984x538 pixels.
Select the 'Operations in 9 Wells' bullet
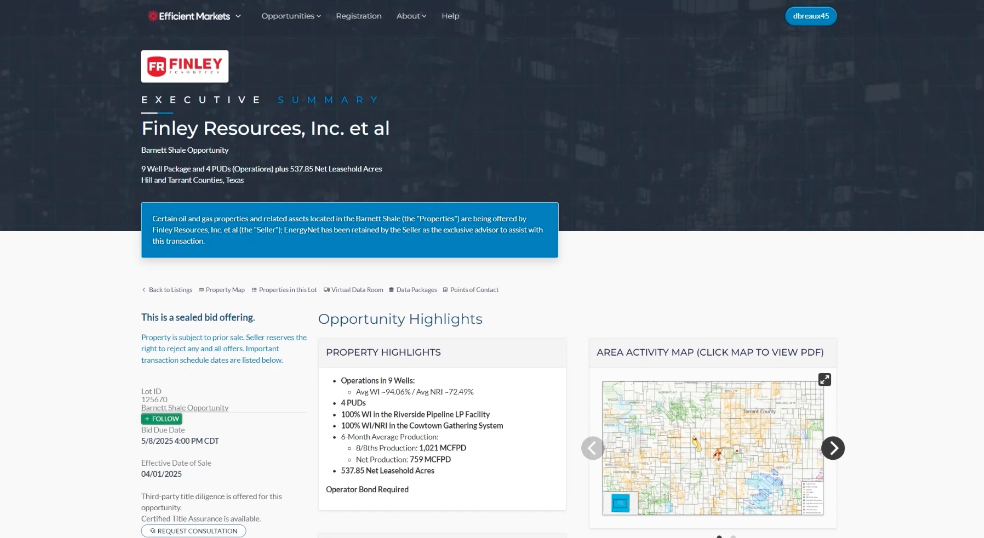click(x=378, y=380)
